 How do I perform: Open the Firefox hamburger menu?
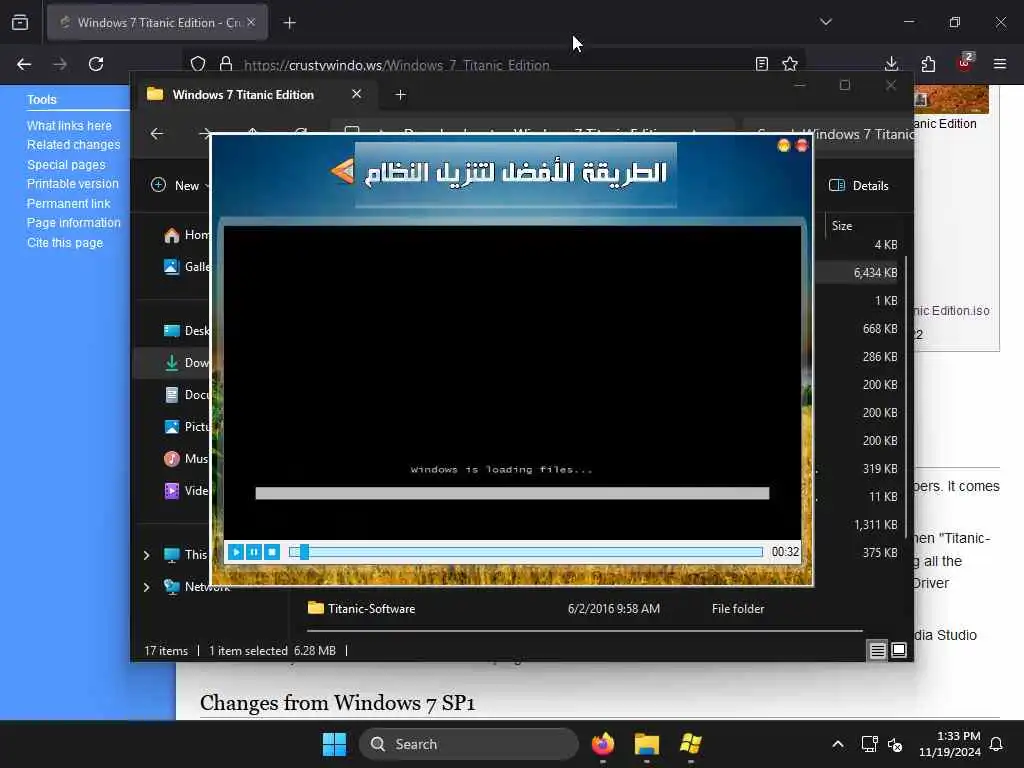tap(1000, 64)
